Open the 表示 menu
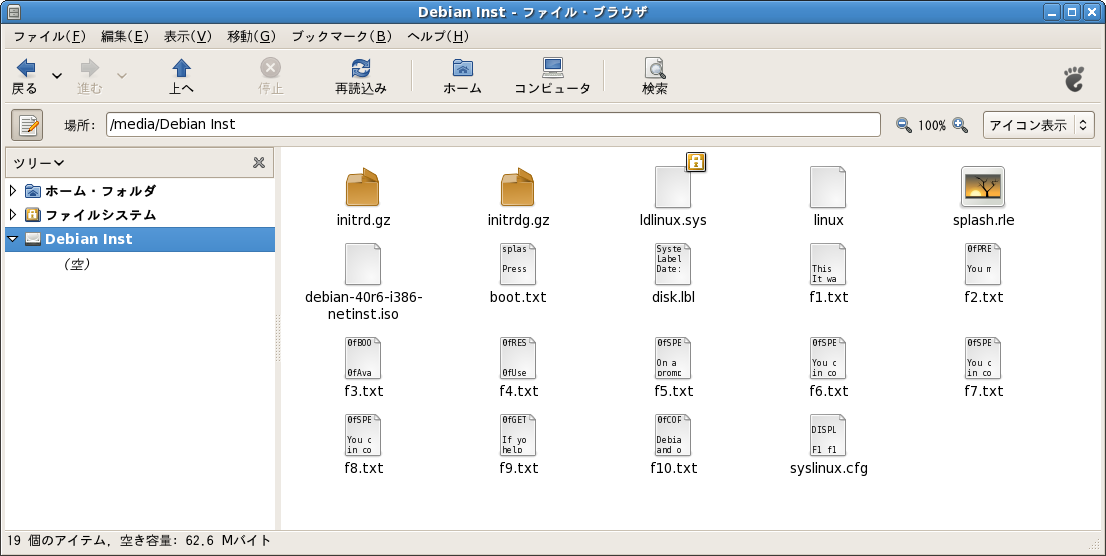1106x556 pixels. 188,37
